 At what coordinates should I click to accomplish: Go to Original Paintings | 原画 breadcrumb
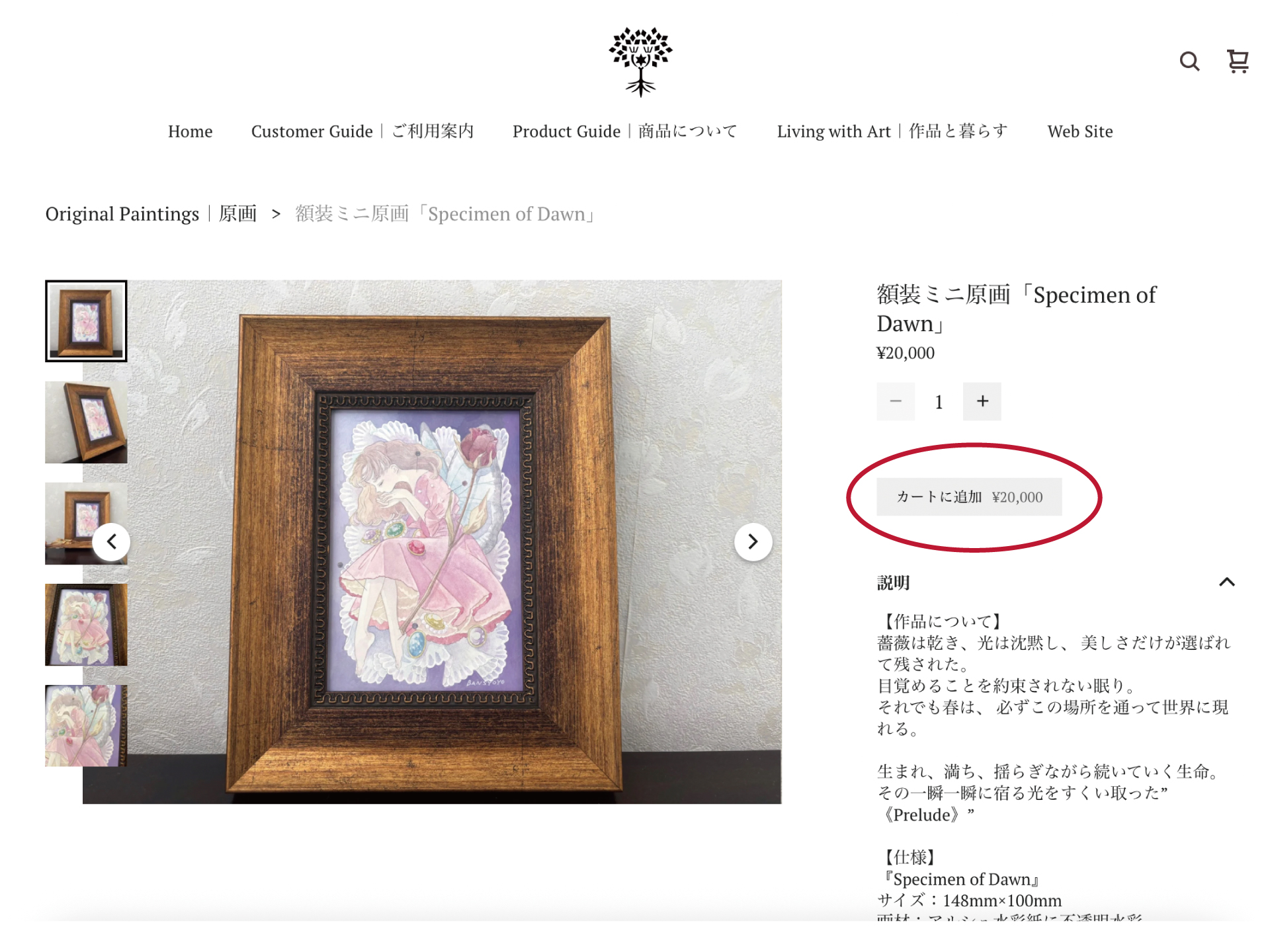151,214
